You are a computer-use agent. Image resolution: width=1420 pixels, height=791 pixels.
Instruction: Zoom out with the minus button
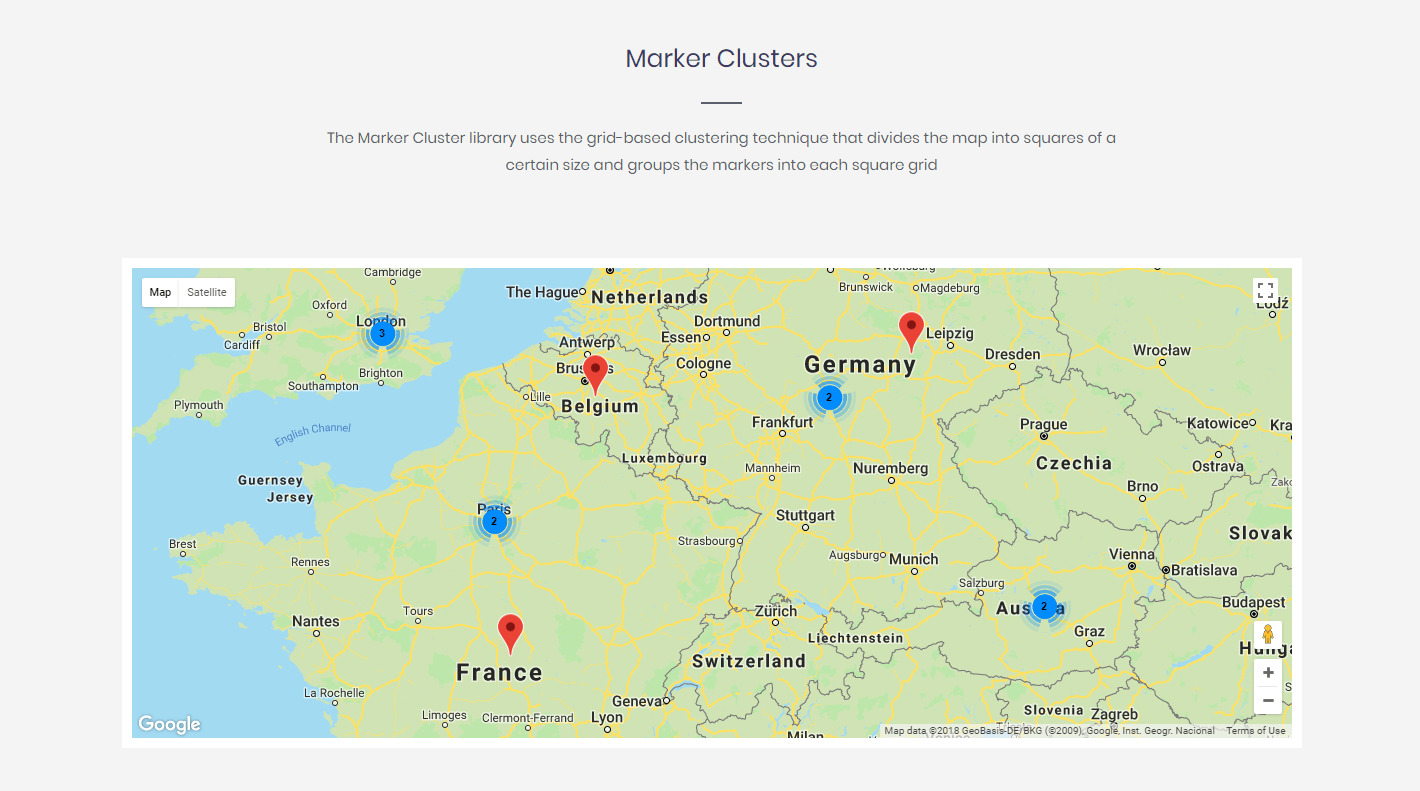click(1268, 701)
